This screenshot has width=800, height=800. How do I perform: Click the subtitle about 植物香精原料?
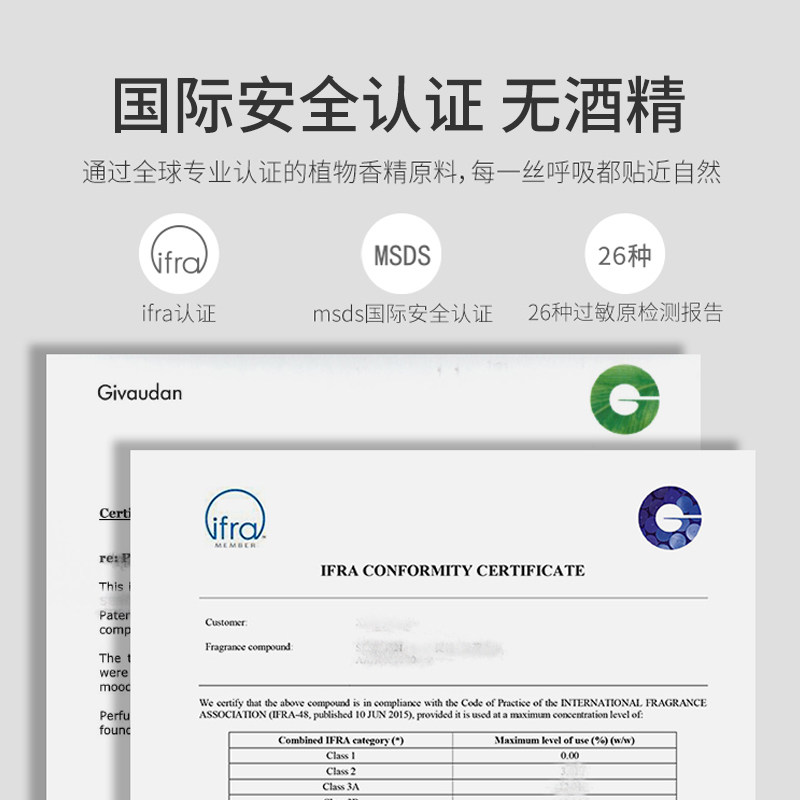point(402,172)
